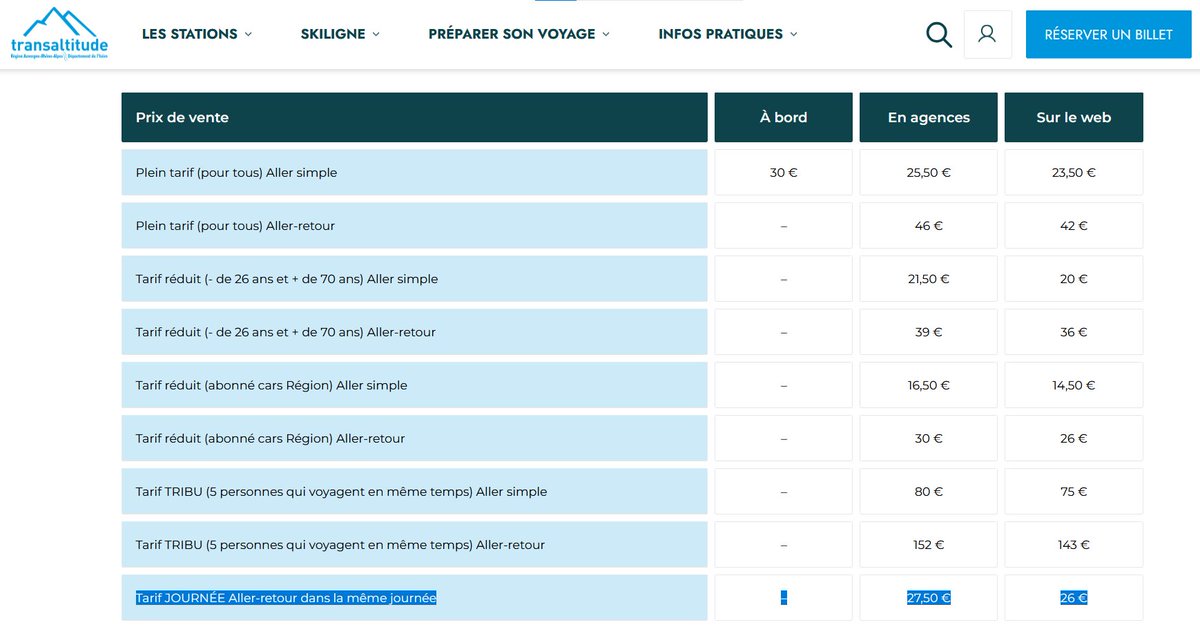Select the 'Sur le web' column header
Screen dimensions: 1200x636
tap(1074, 117)
